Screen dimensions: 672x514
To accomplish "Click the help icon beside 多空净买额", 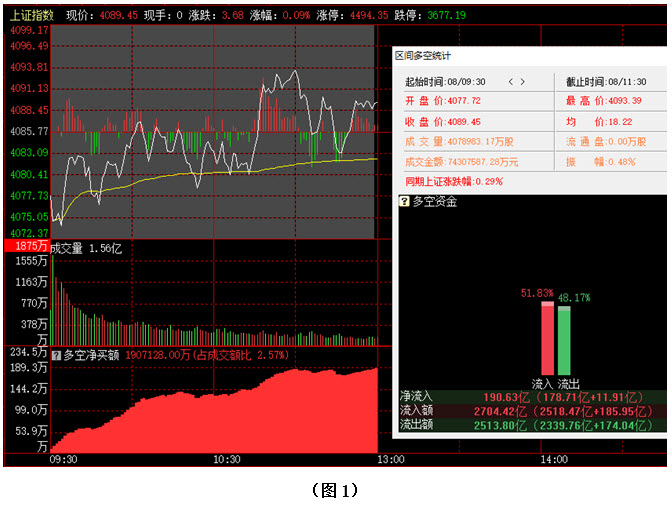I will point(56,354).
